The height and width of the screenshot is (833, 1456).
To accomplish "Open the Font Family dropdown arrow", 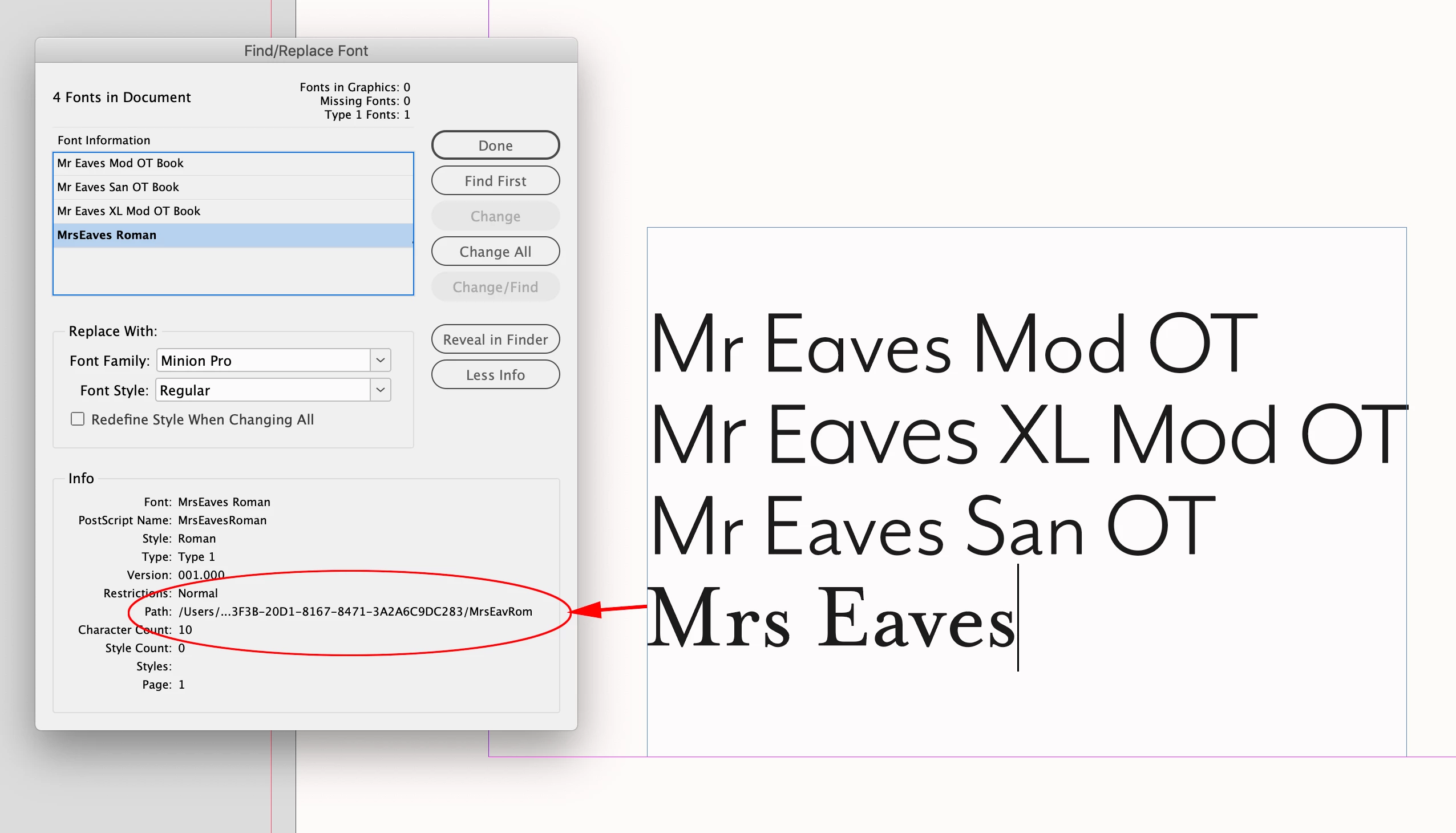I will 381,361.
